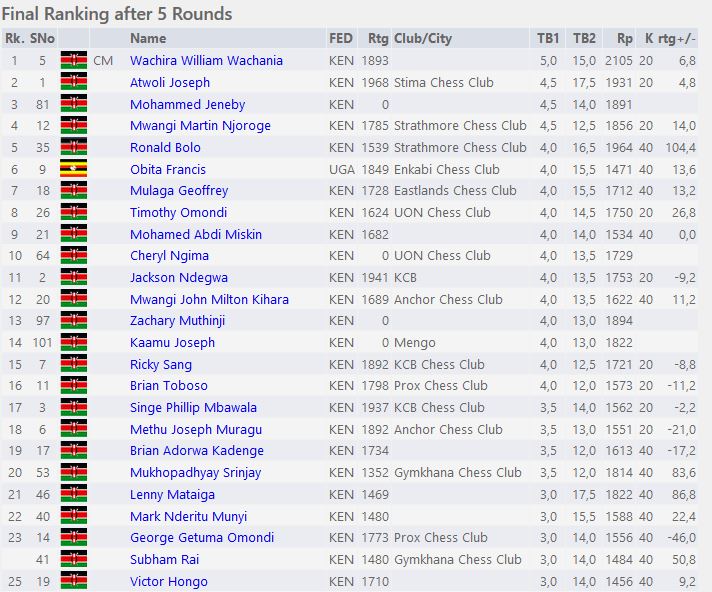Click Subham Rai name link

tap(164, 559)
